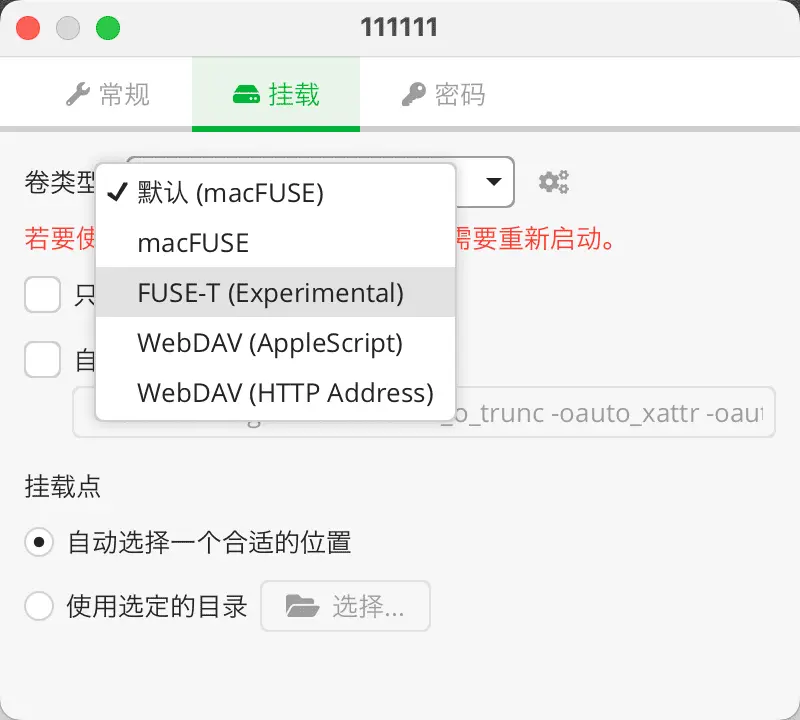This screenshot has width=800, height=720.
Task: Toggle the first checkbox below red warning
Action: click(x=43, y=294)
